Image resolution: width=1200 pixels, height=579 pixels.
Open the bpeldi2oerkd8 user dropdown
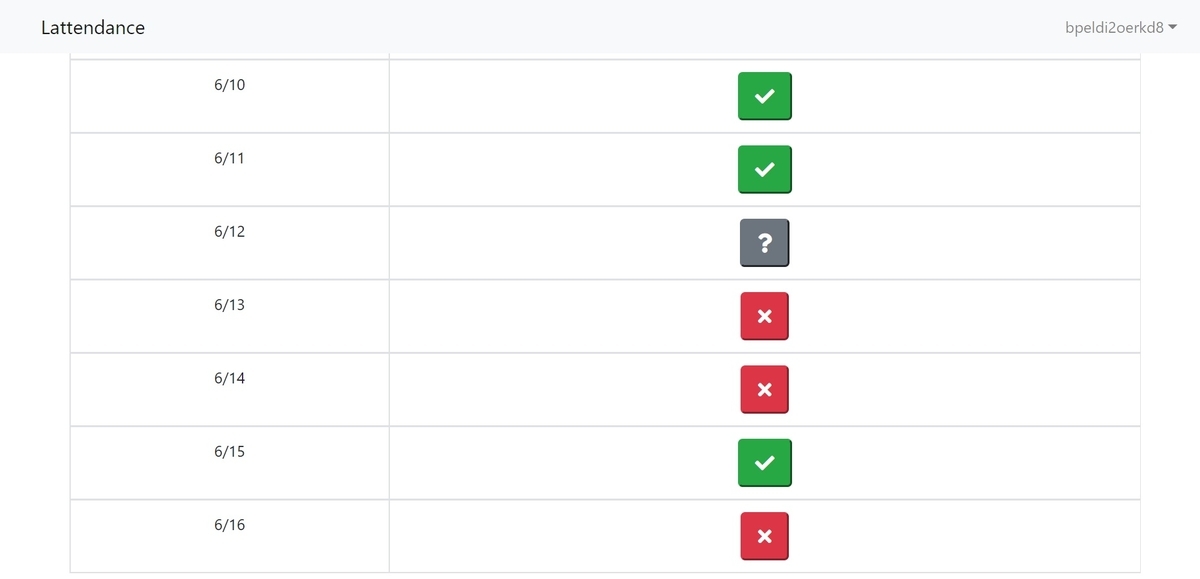tap(1120, 27)
